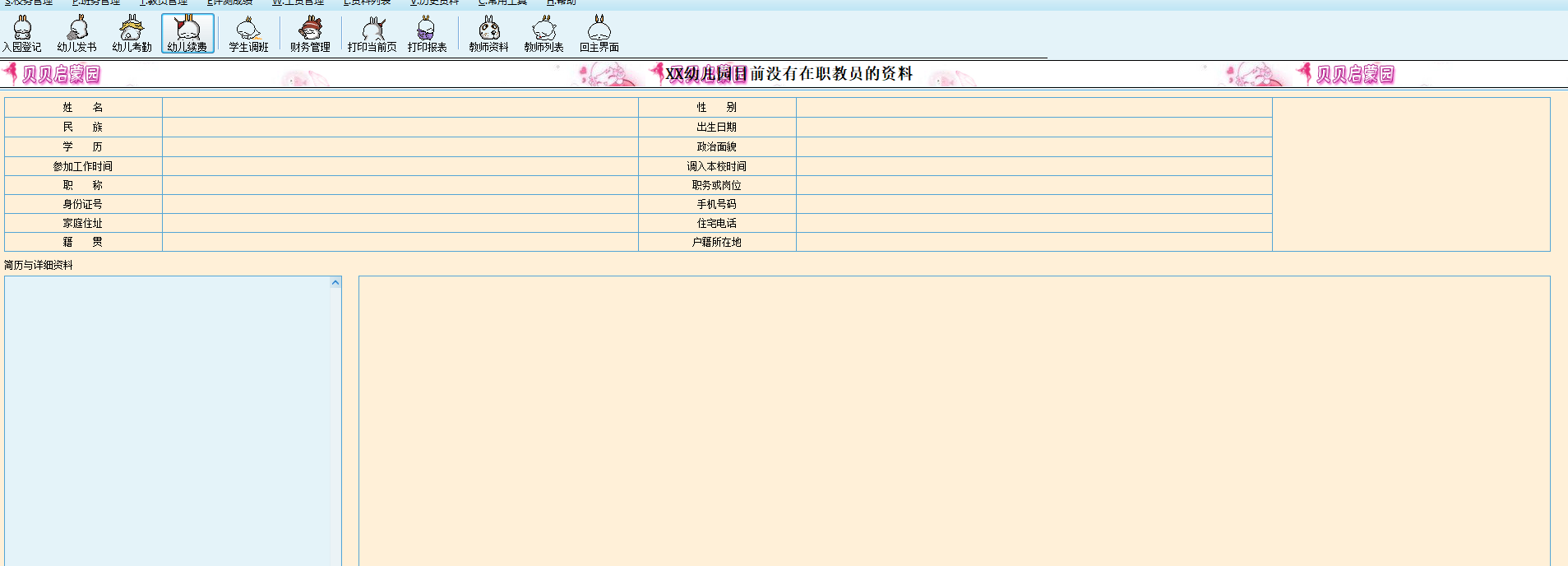Viewport: 1568px width, 566px height.
Task: Click the scroll-up arrow of résumé box
Action: tap(335, 283)
